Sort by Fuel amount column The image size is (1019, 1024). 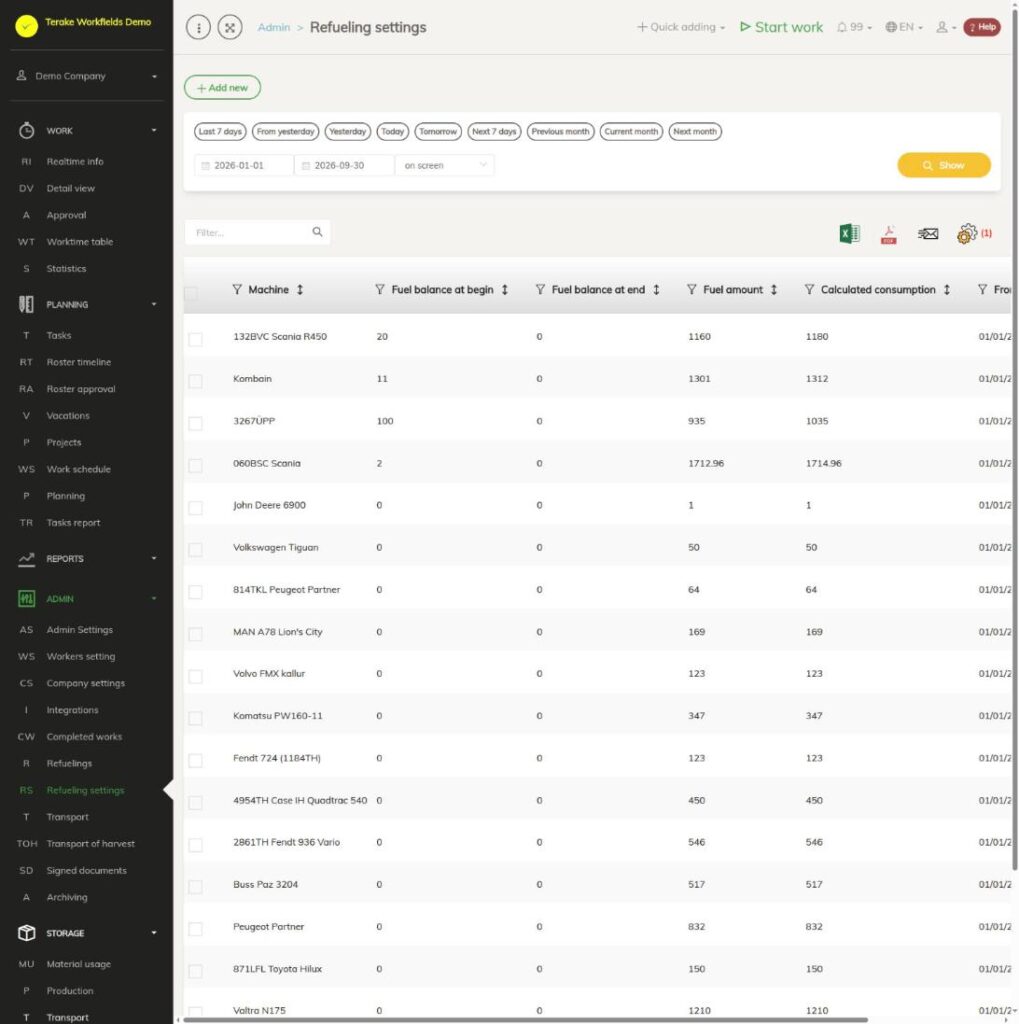coord(773,289)
